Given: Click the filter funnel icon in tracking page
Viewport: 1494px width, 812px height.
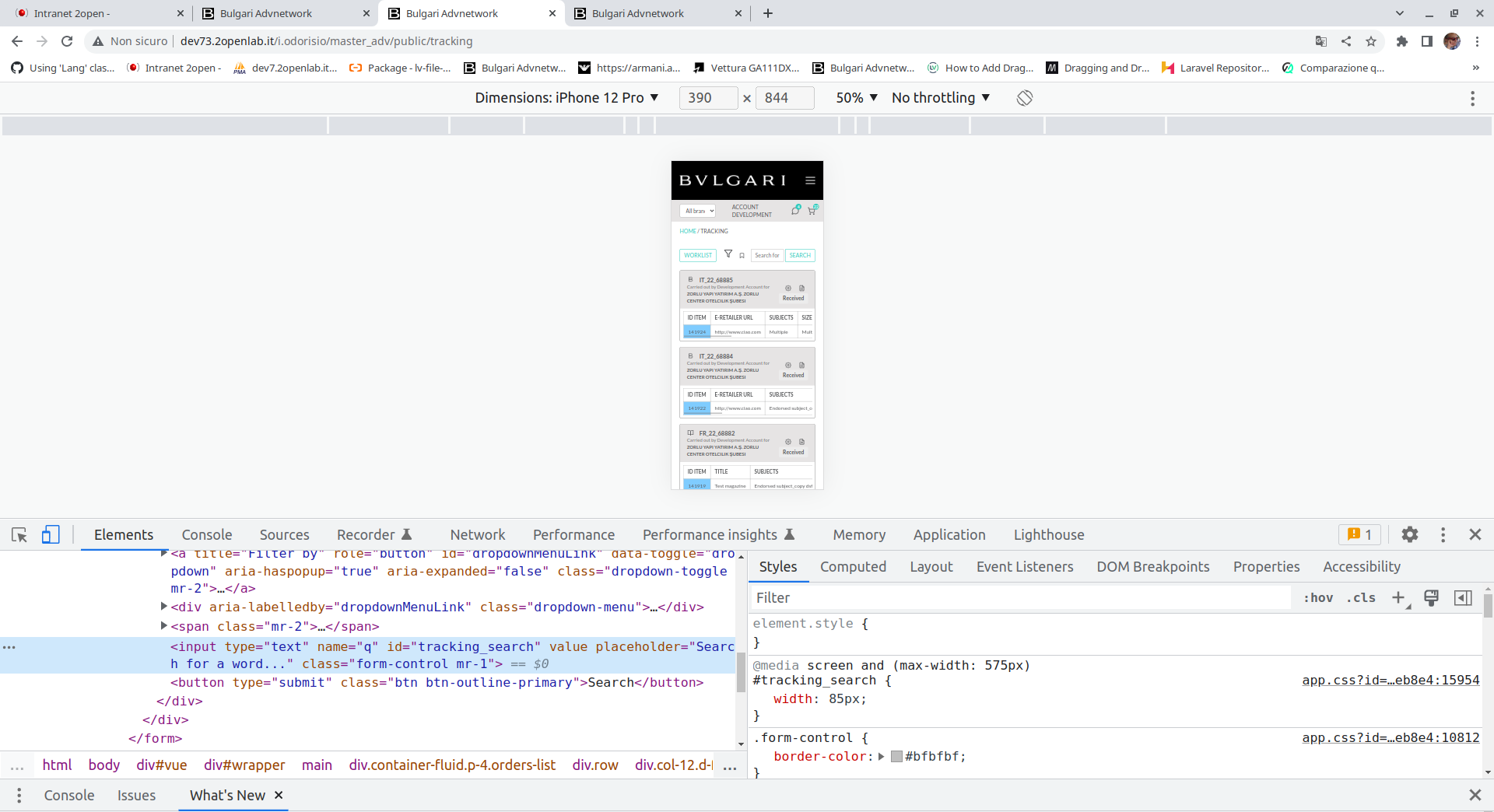Looking at the screenshot, I should (x=728, y=254).
